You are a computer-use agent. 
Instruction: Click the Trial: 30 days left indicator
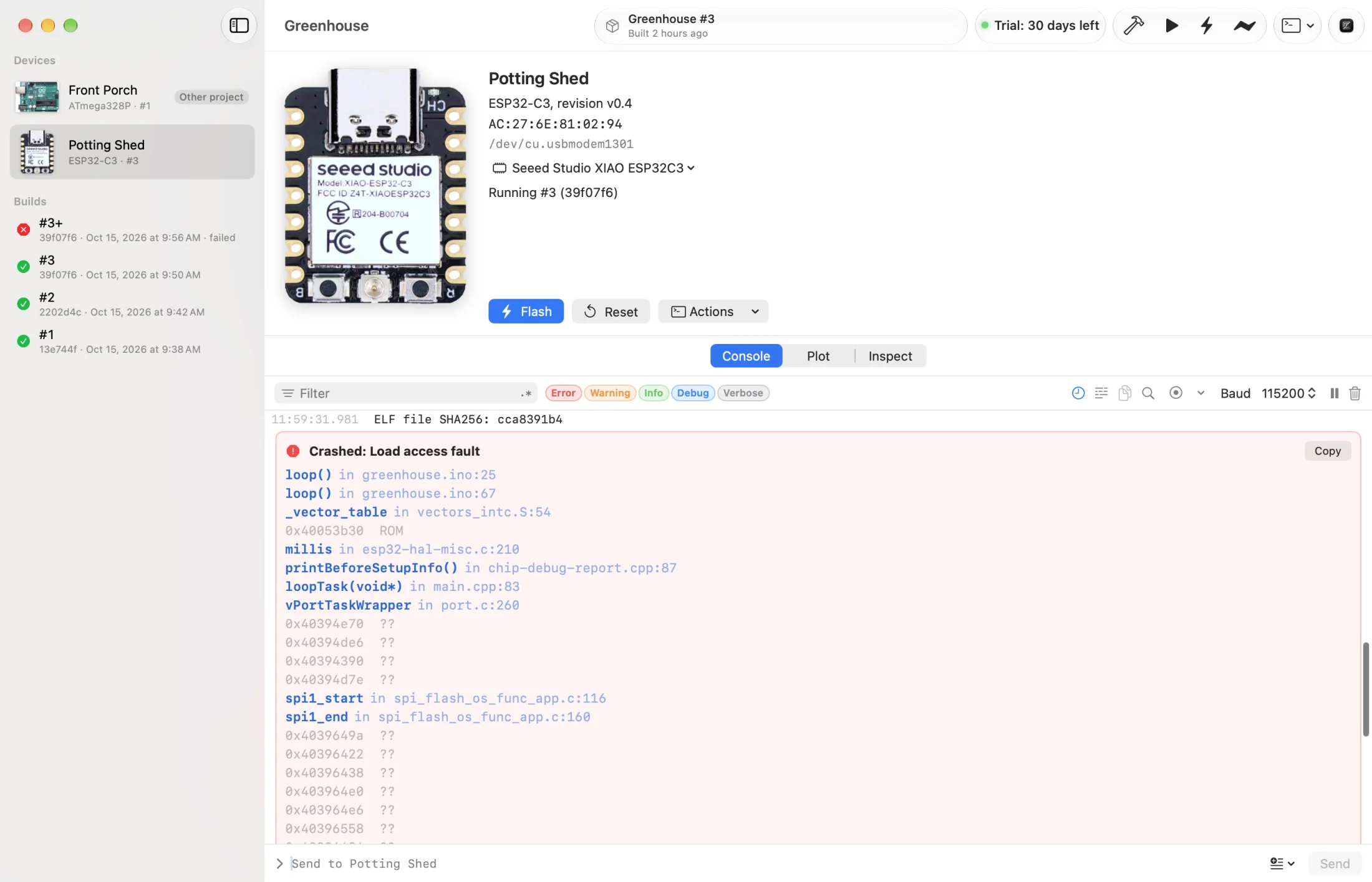pyautogui.click(x=1040, y=26)
